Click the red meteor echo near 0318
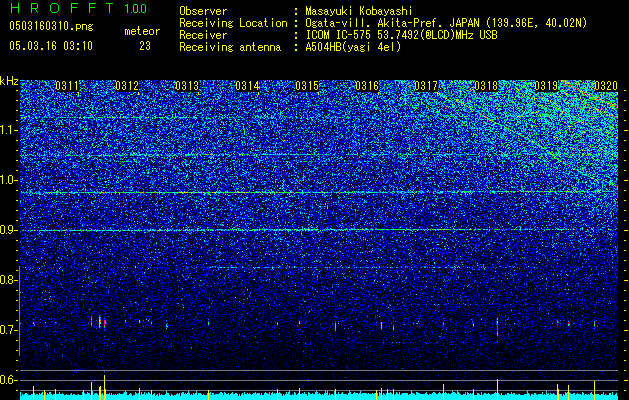 coord(497,327)
